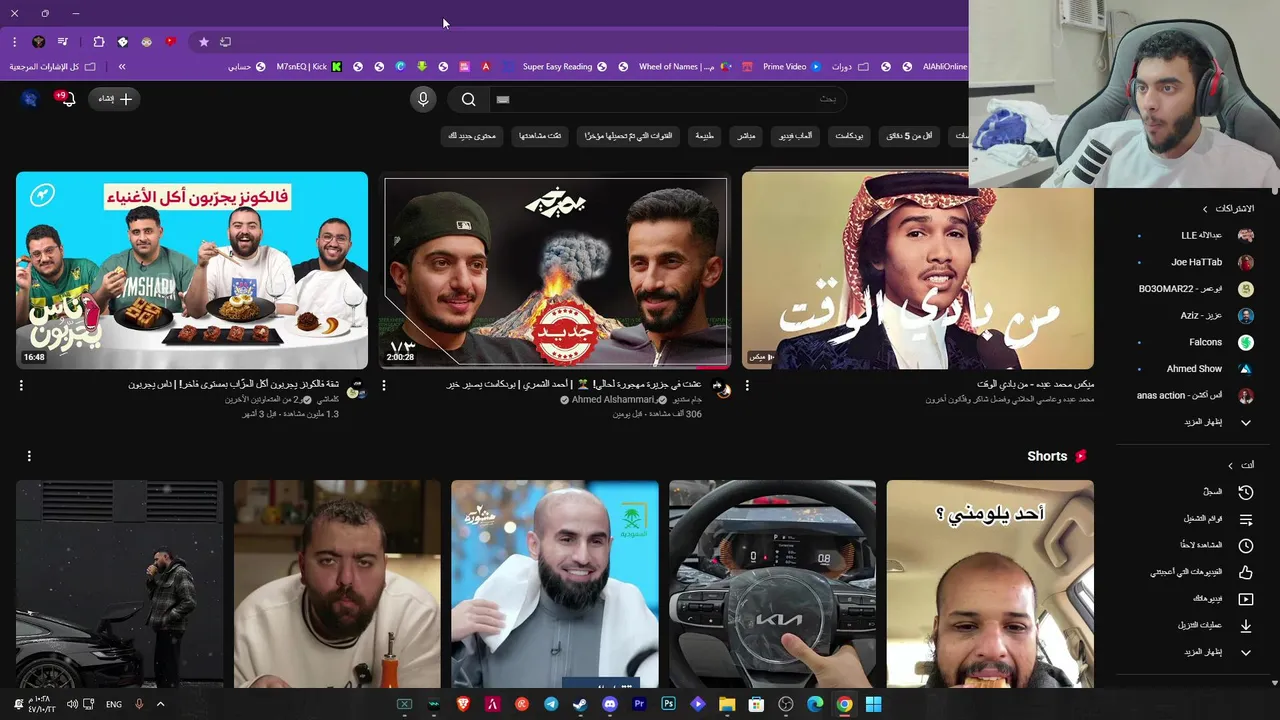Open Steam from the taskbar
This screenshot has height=720, width=1280.
(x=580, y=704)
